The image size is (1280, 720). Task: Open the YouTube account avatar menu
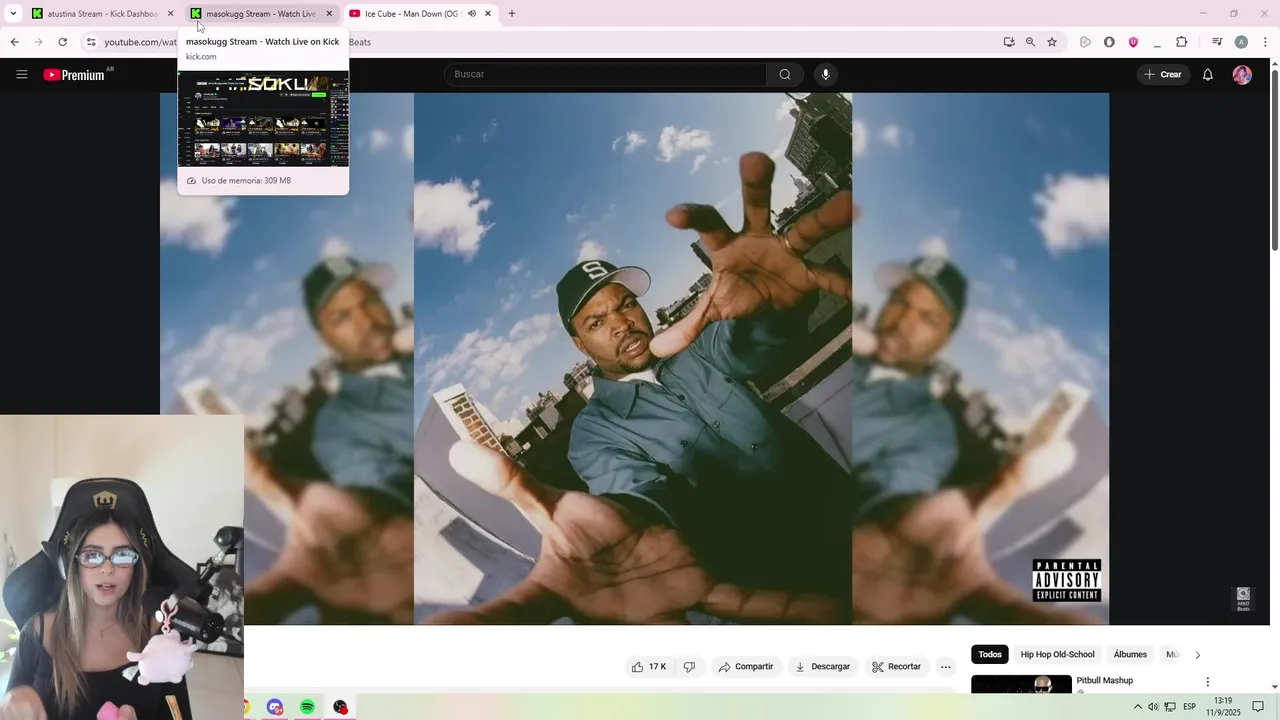point(1242,75)
